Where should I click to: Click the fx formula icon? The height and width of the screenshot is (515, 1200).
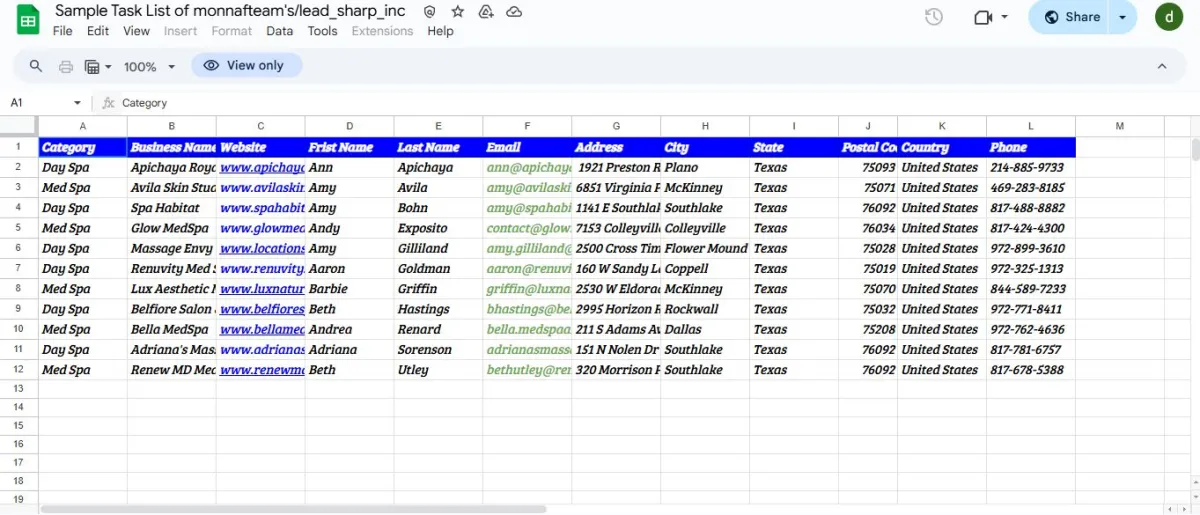tap(108, 103)
